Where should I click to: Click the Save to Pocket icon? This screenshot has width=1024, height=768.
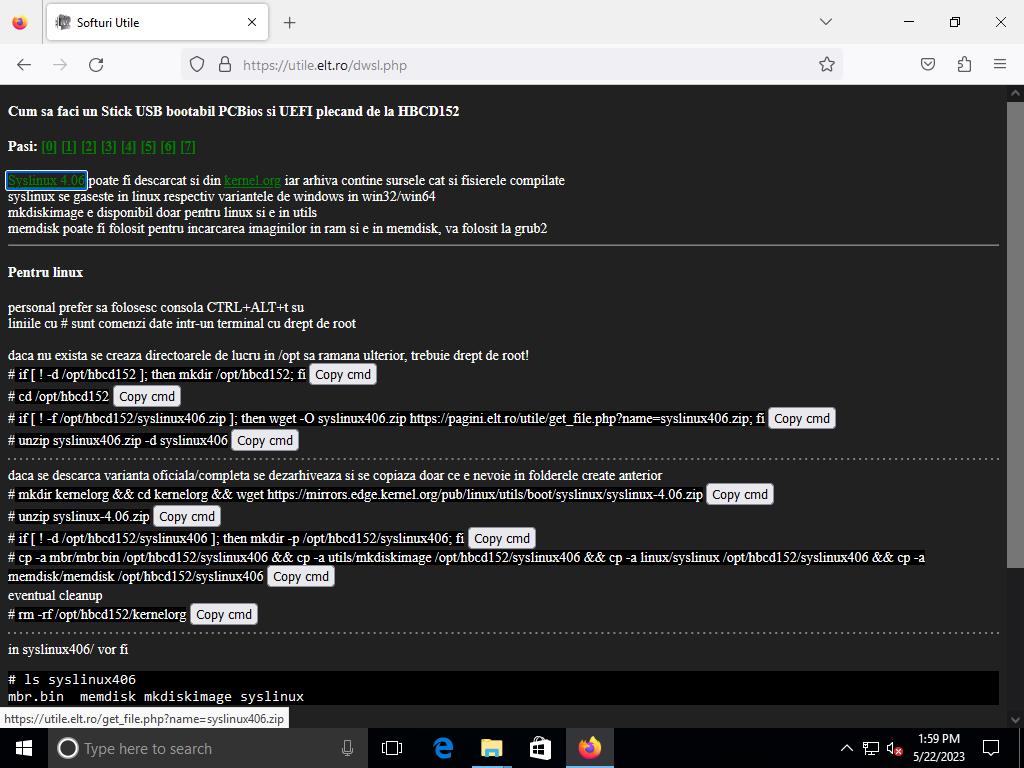pyautogui.click(x=928, y=64)
